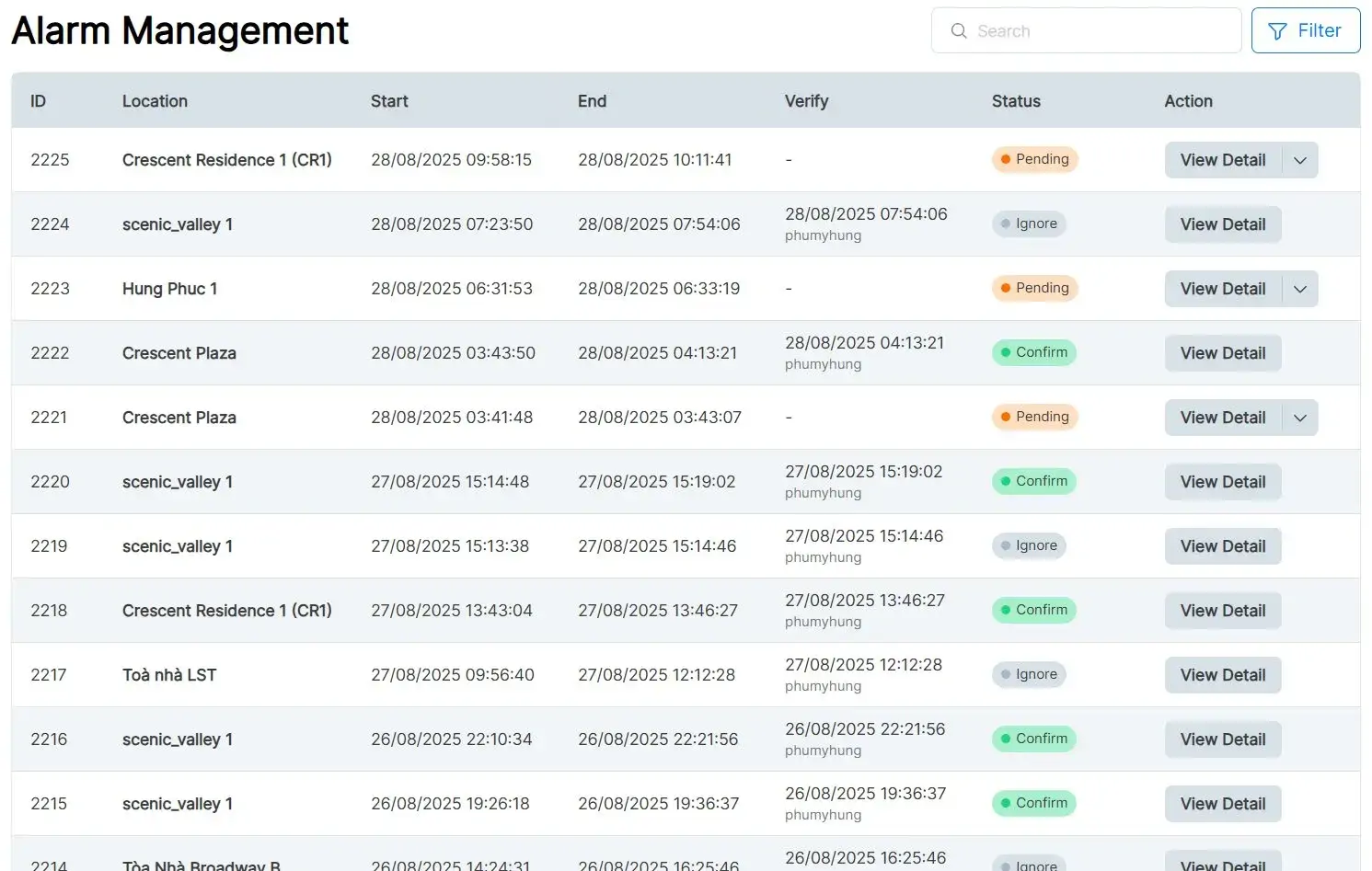Click the Status column header
The width and height of the screenshot is (1372, 871).
(x=1016, y=101)
